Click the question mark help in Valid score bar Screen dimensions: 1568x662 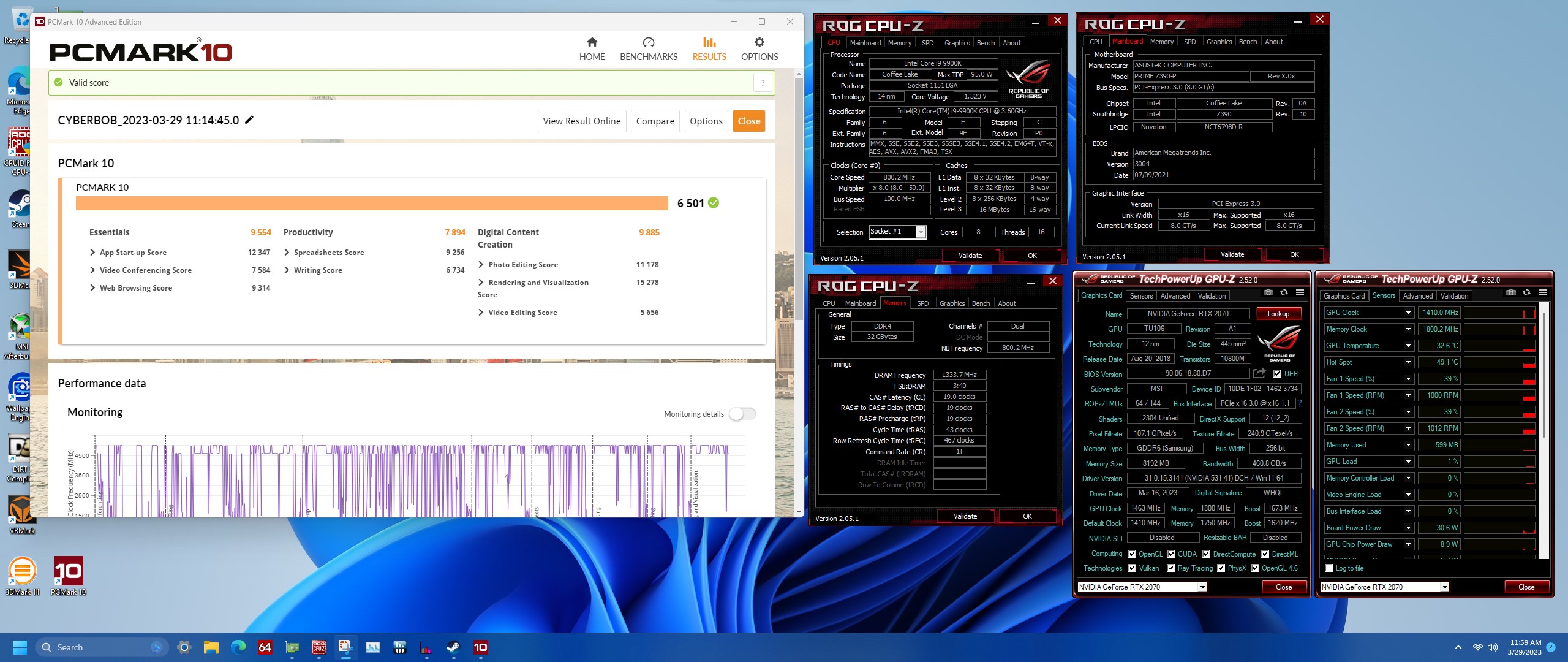pyautogui.click(x=763, y=83)
